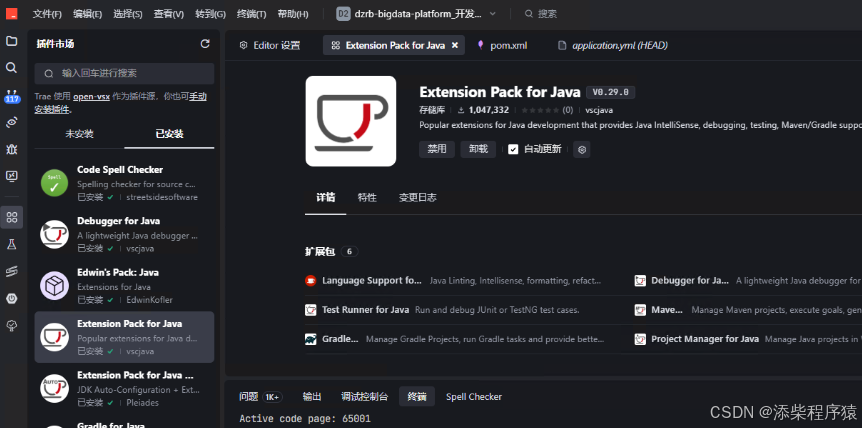This screenshot has width=862, height=428.
Task: Click the open-vsx link
Action: point(92,96)
